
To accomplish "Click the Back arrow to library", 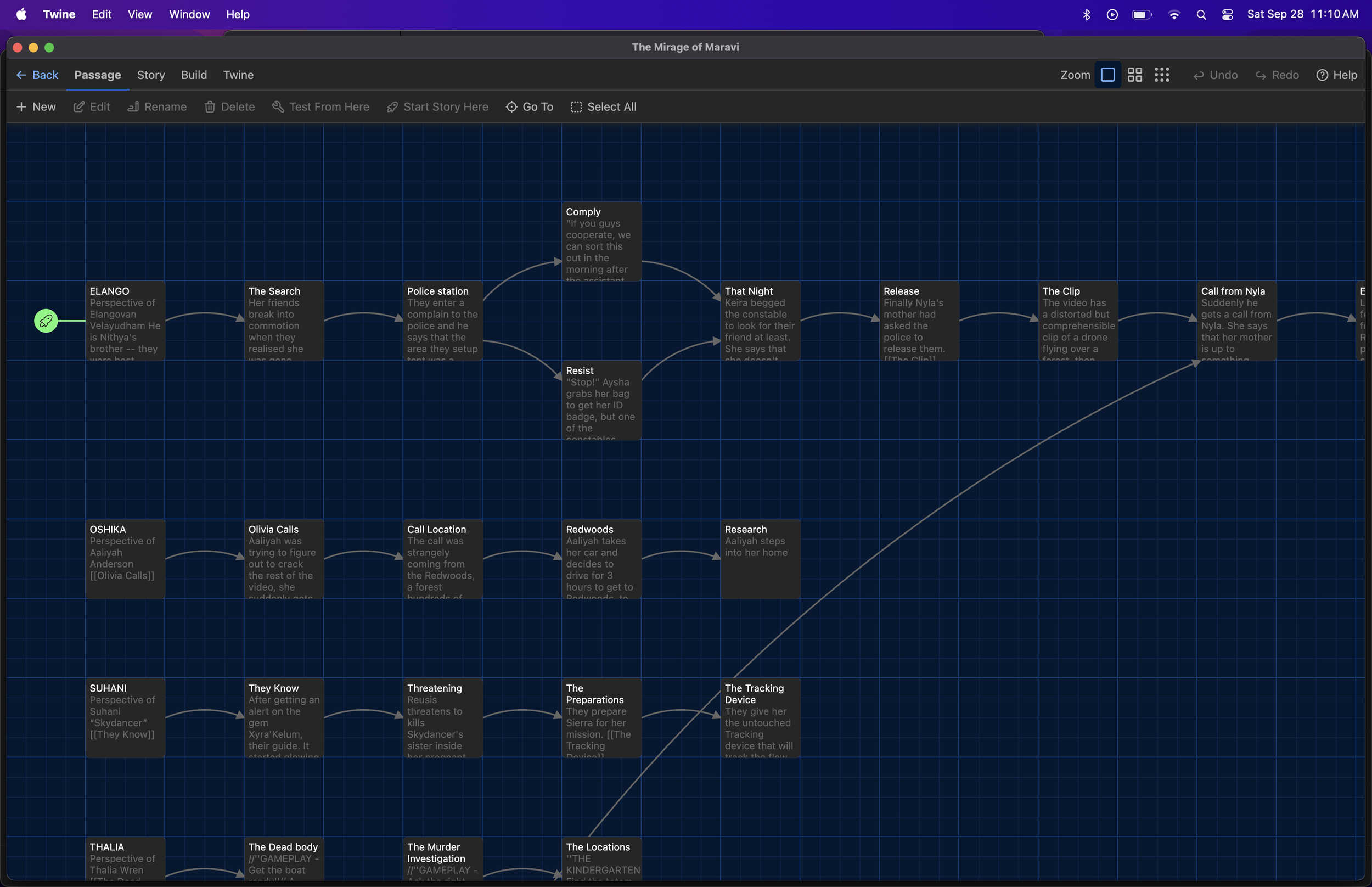I will pos(37,75).
